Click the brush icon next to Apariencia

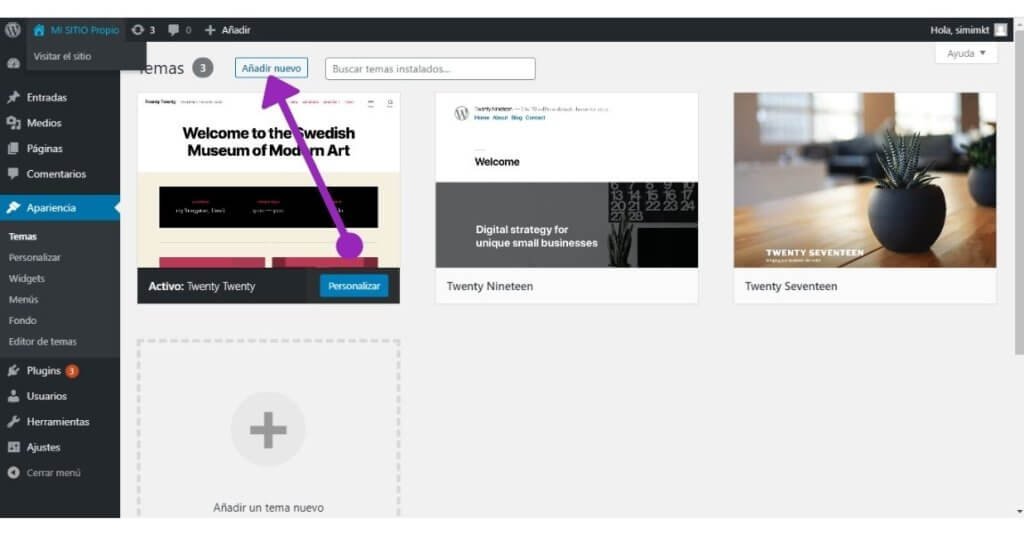coord(13,208)
